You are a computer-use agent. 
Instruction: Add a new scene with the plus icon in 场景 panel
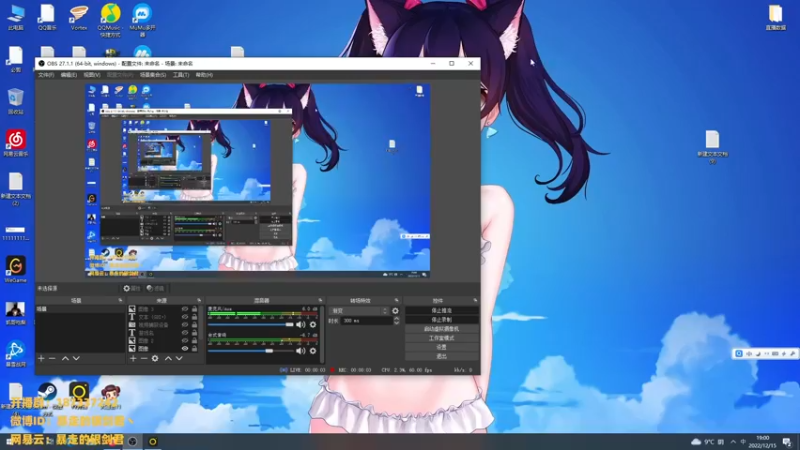click(41, 358)
